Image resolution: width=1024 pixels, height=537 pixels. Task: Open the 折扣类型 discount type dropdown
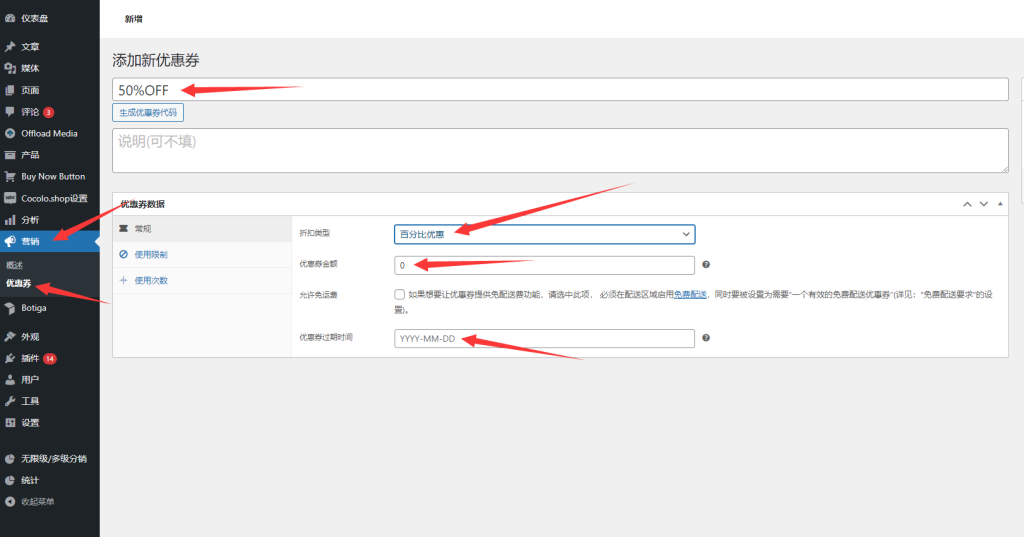pos(544,233)
